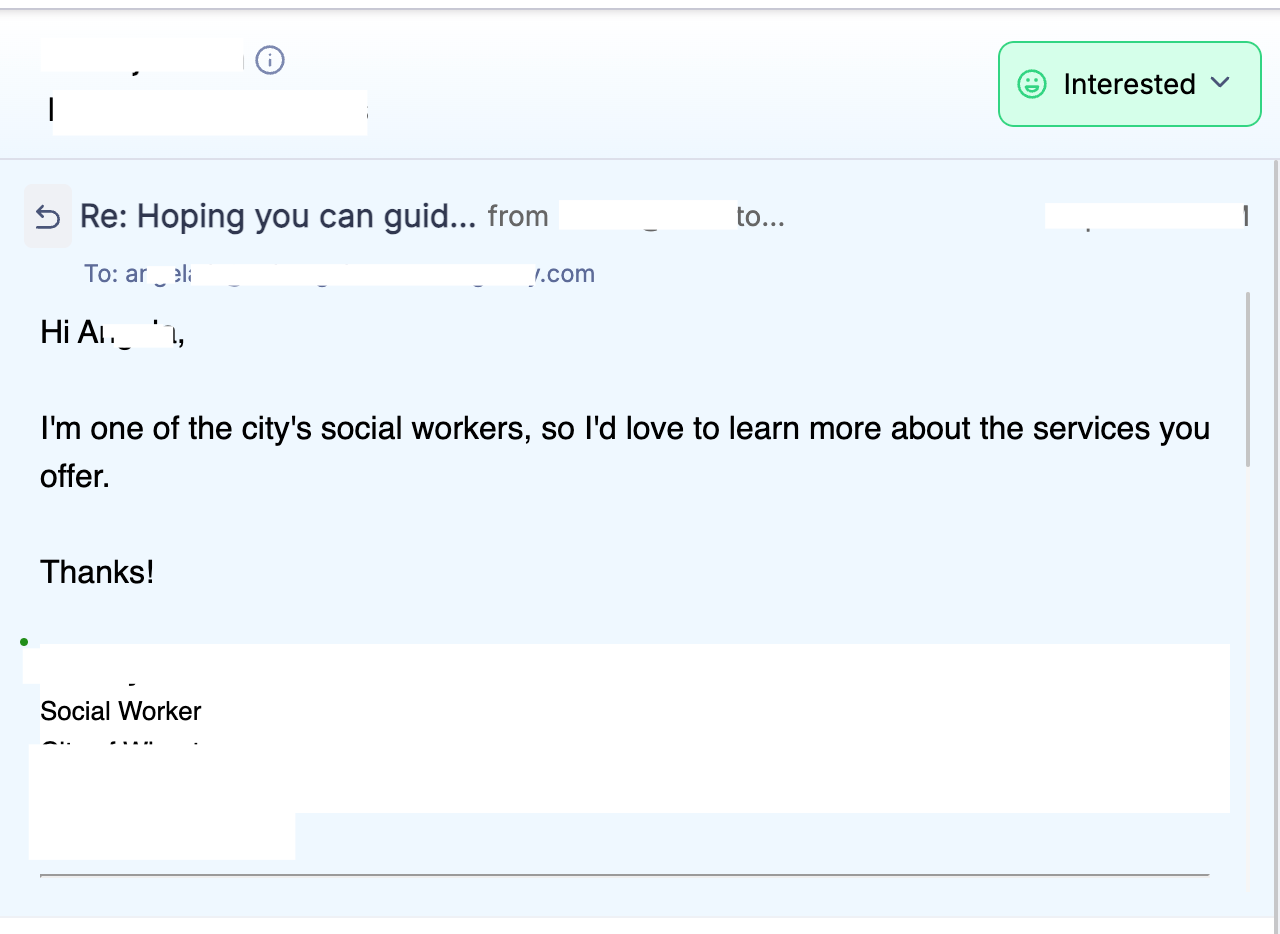Click the sentence about city's social workers
Screen dimensions: 1280x934
[624, 428]
